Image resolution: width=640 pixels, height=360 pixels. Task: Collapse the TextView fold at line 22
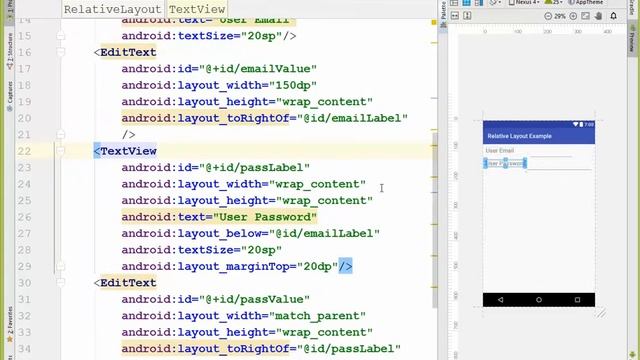[60, 151]
